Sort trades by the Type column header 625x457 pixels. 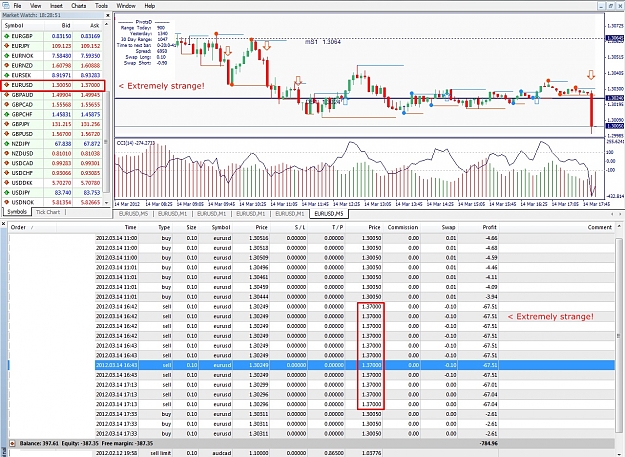(164, 228)
